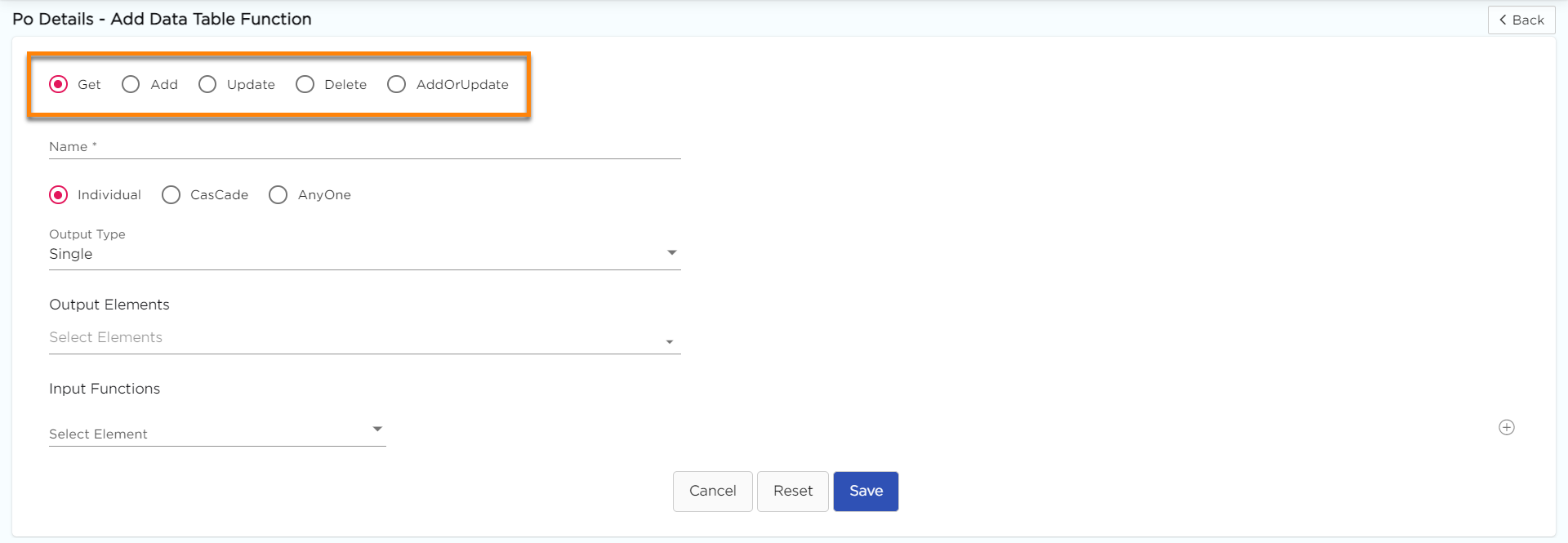Click the Back button
The height and width of the screenshot is (543, 1568).
click(1521, 20)
